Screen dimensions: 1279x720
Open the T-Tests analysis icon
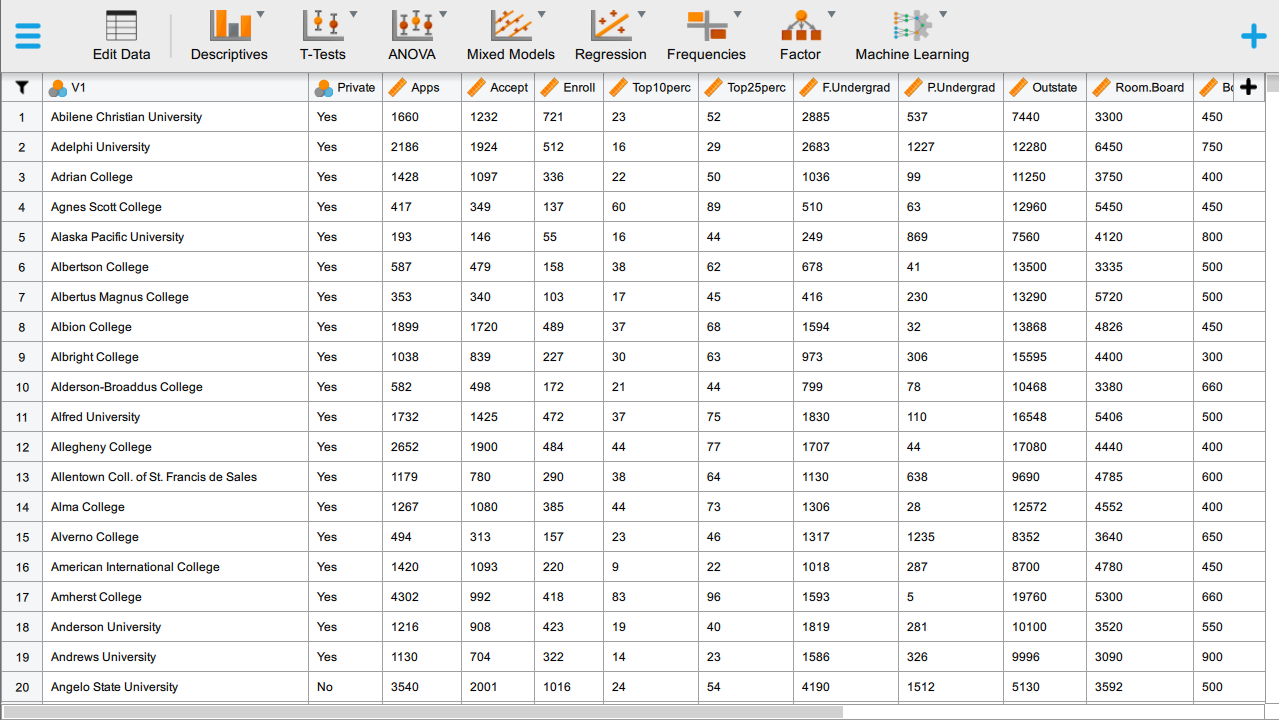(x=323, y=25)
